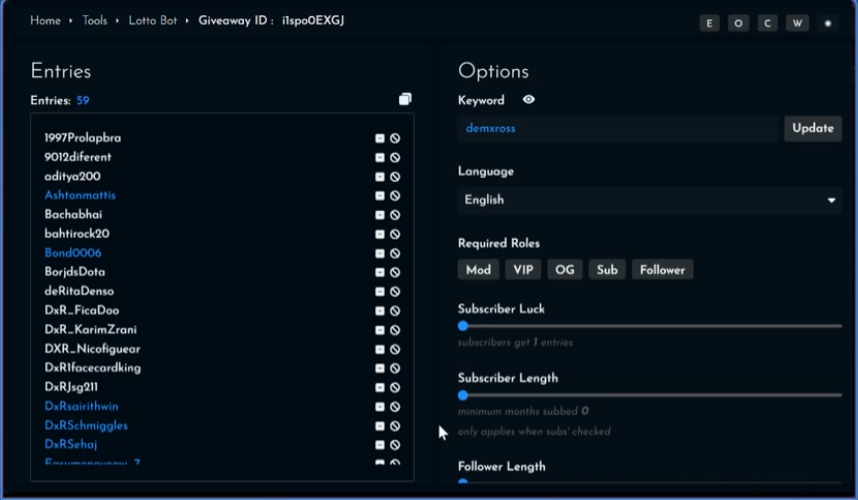858x500 pixels.
Task: Toggle keyword visibility eye icon
Action: coord(529,100)
